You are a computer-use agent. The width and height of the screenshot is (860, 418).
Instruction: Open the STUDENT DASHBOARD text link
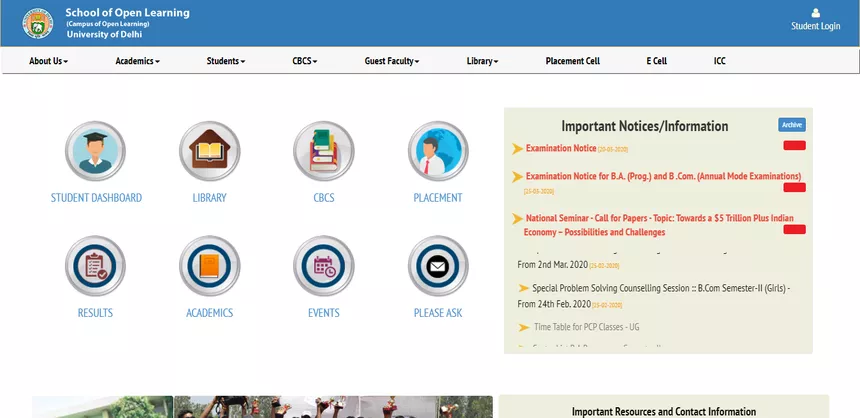(96, 198)
